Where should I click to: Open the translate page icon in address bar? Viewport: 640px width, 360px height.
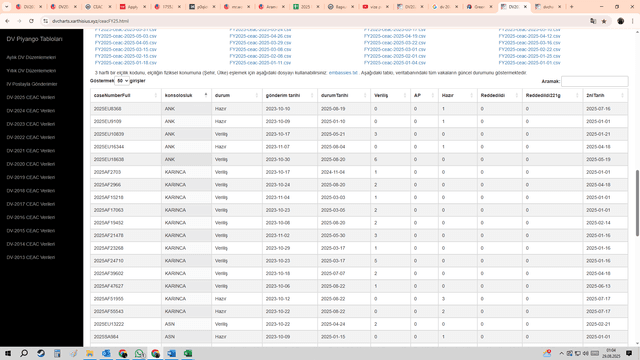pyautogui.click(x=593, y=21)
